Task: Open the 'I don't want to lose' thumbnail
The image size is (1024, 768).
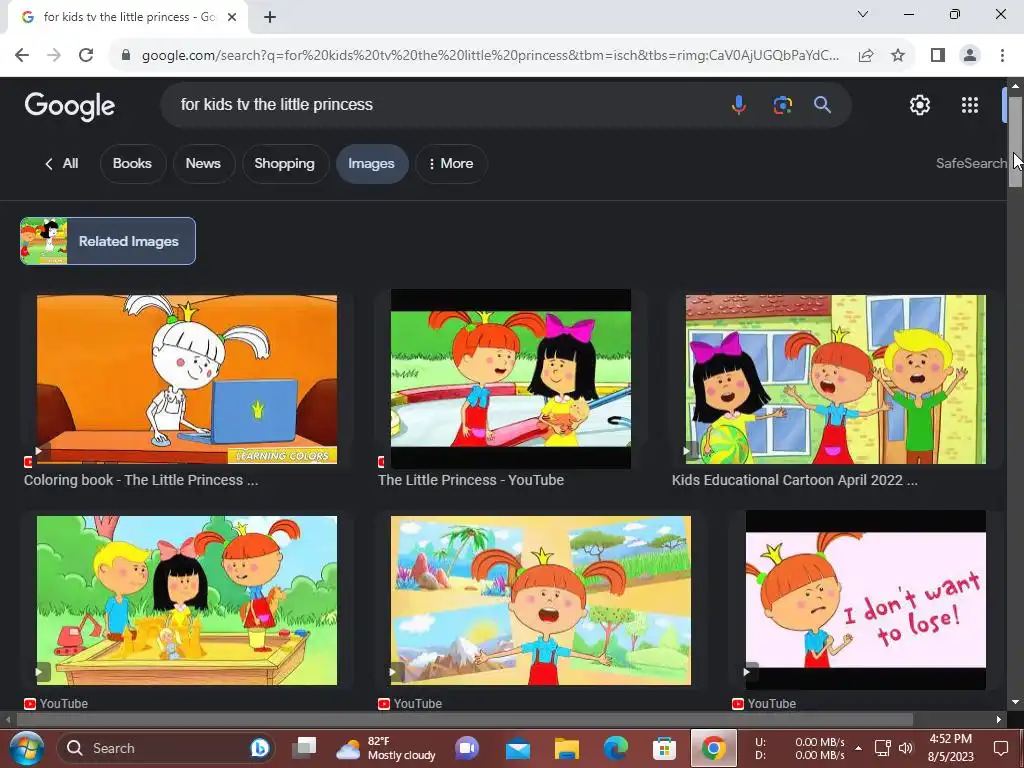Action: tap(865, 600)
